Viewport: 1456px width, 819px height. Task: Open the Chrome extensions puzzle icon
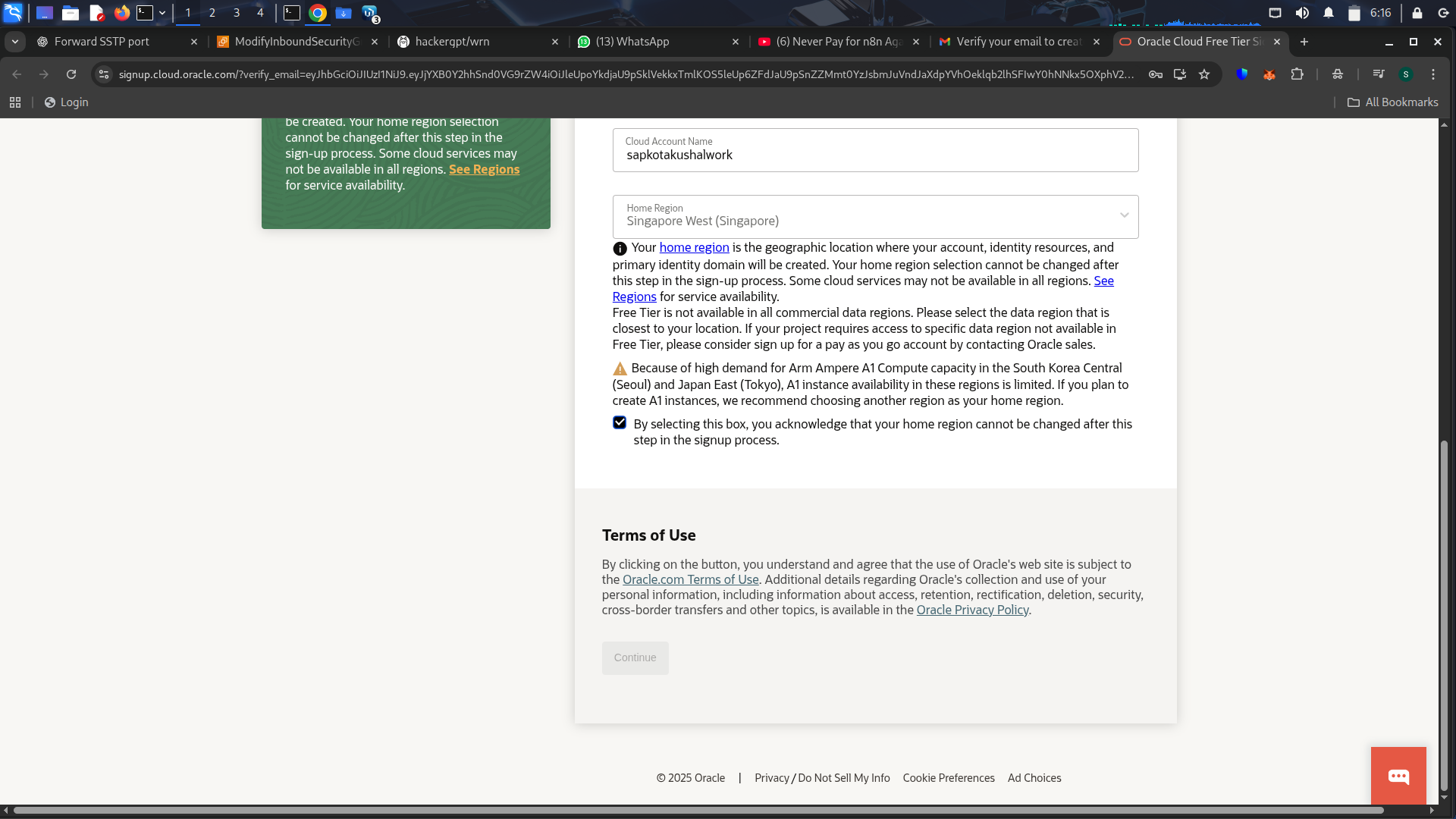coord(1298,74)
